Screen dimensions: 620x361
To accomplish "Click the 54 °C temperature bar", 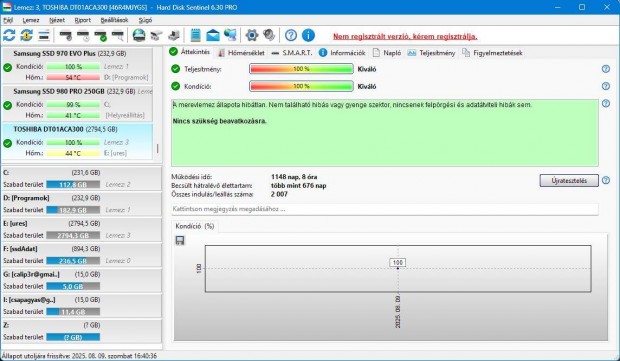I will 73,77.
